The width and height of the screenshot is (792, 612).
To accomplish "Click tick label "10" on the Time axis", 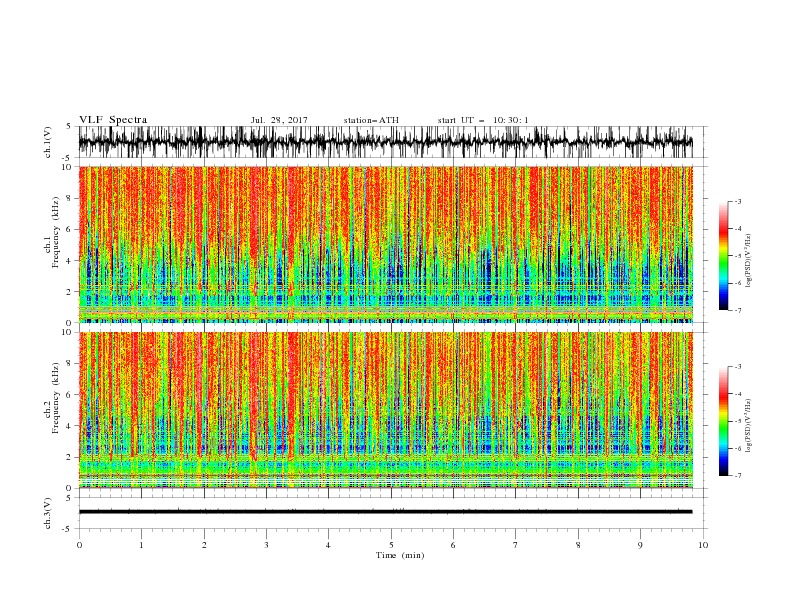I will 703,545.
